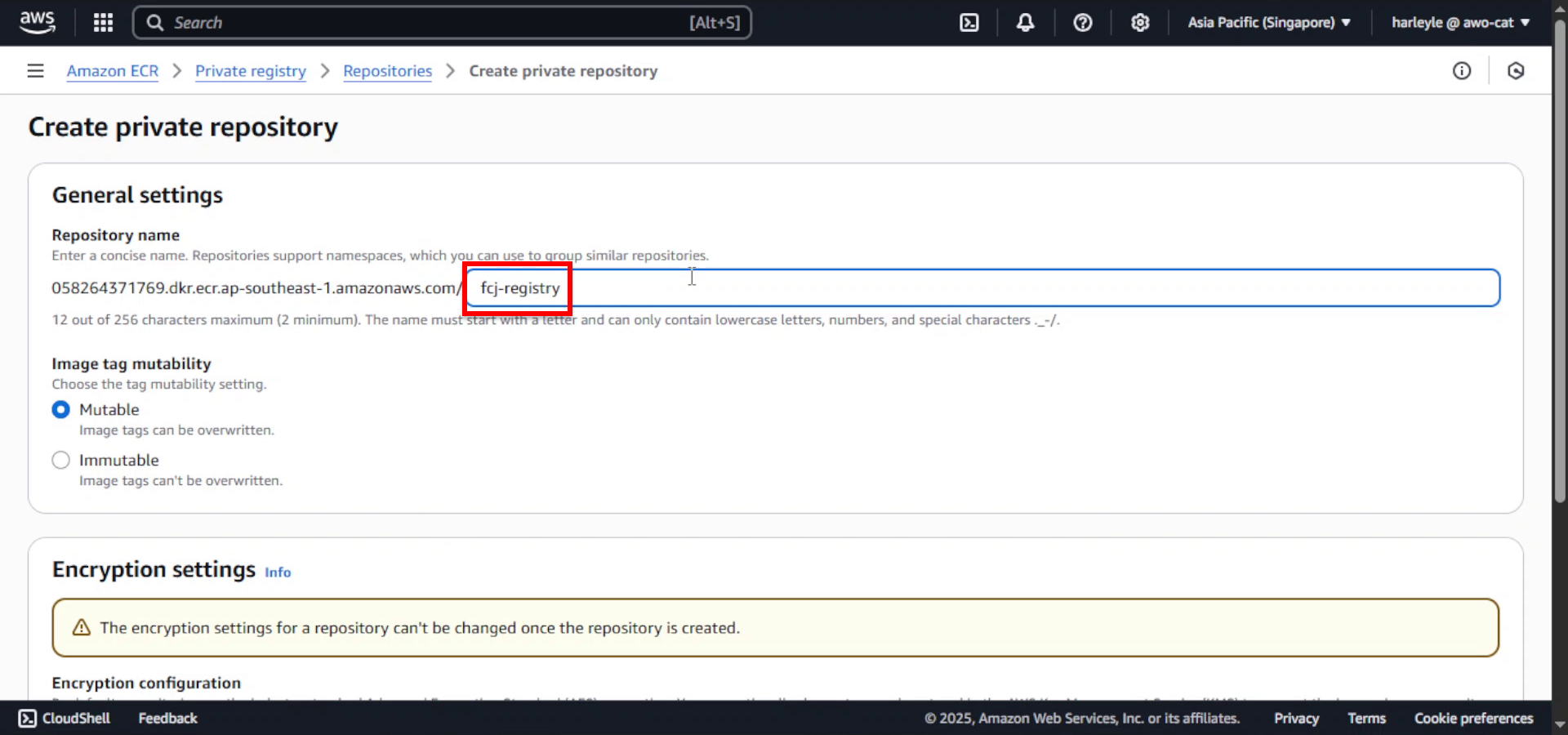Click the encryption warning triangle icon

pyautogui.click(x=82, y=627)
